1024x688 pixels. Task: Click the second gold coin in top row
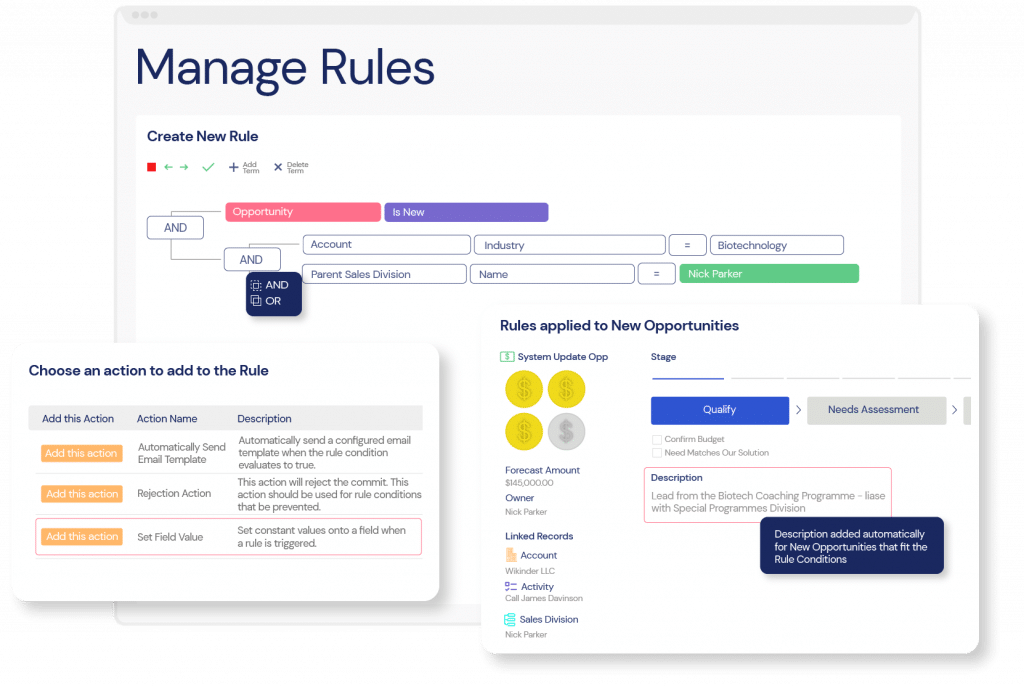(566, 389)
